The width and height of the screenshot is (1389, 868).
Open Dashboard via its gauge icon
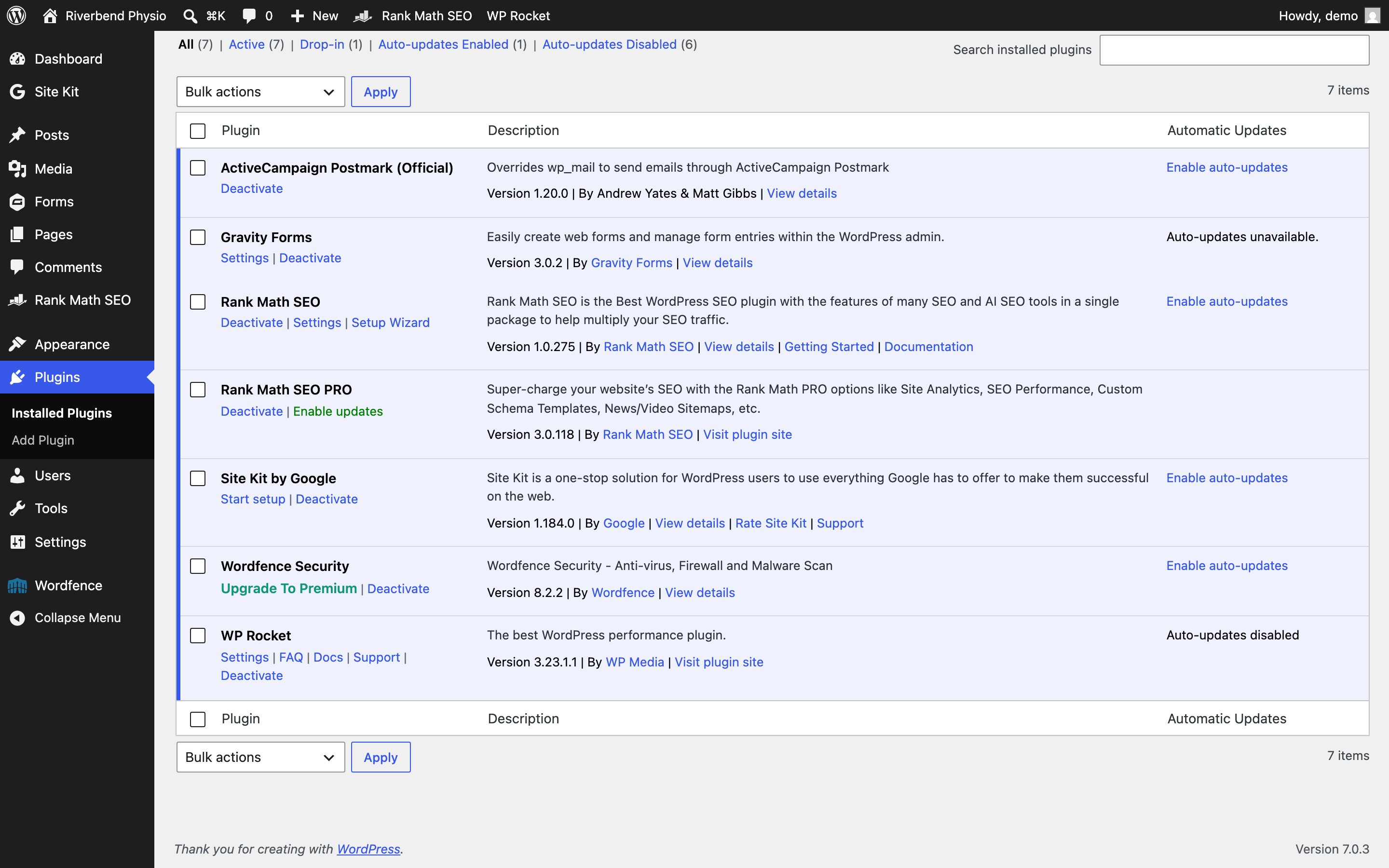click(18, 58)
